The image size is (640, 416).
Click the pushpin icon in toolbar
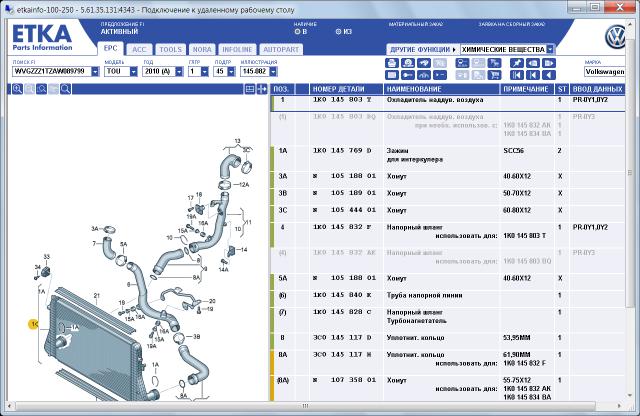tap(517, 63)
